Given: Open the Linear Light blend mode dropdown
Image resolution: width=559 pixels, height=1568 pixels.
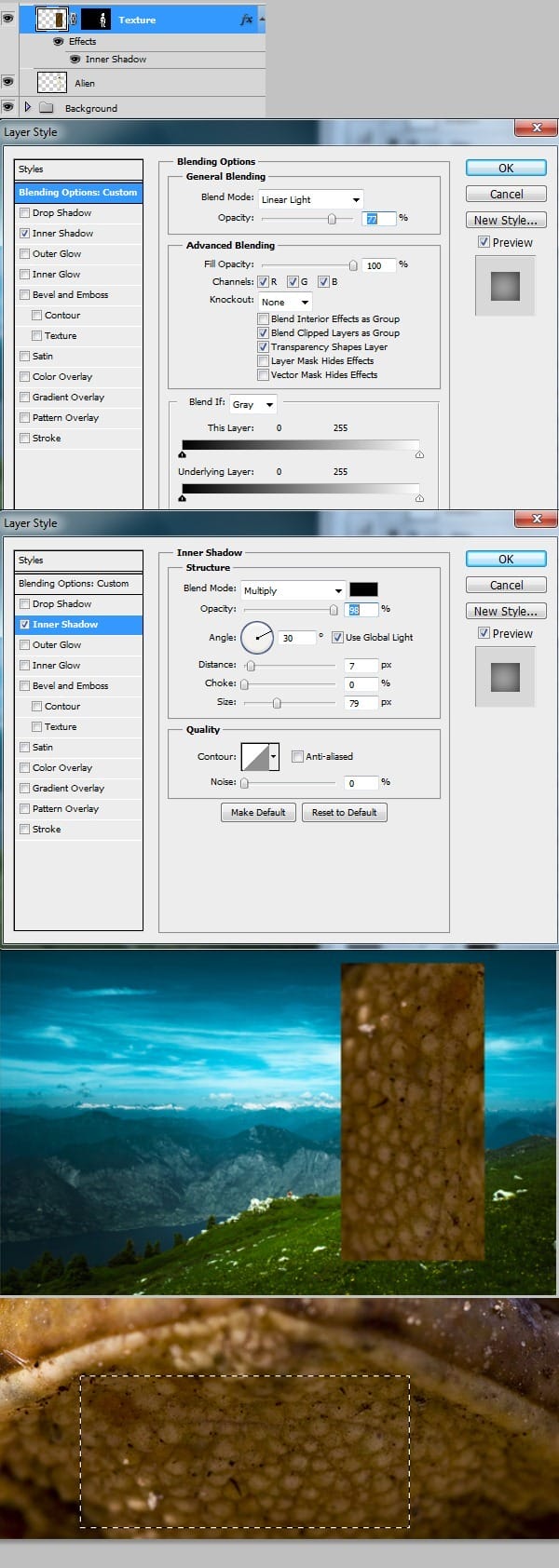Looking at the screenshot, I should pyautogui.click(x=310, y=199).
